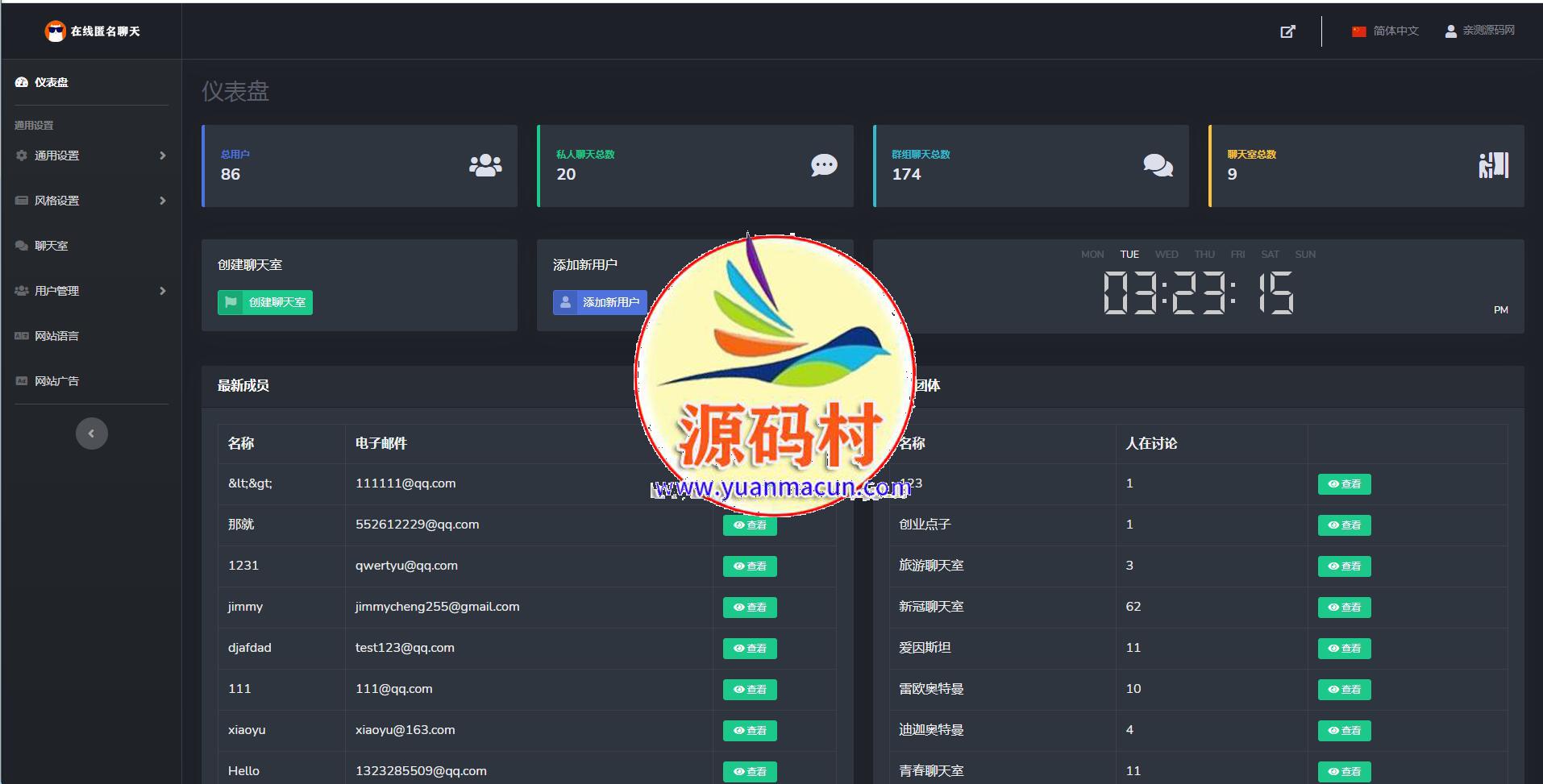The width and height of the screenshot is (1543, 784).
Task: Open the 网站语言 sidebar menu item
Action: tap(56, 336)
